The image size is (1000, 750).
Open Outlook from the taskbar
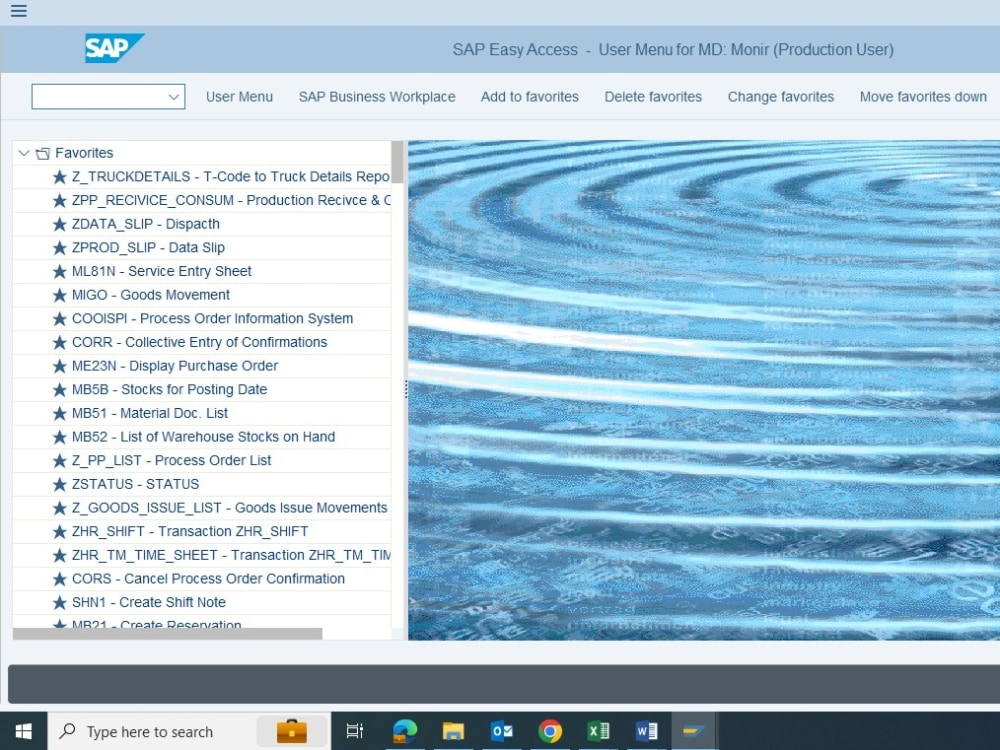(502, 731)
